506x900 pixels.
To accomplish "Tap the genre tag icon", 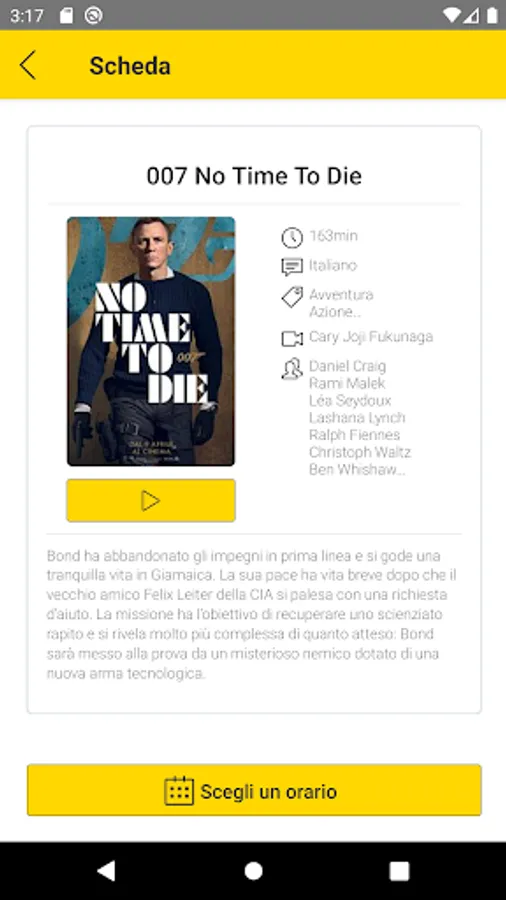I will 292,297.
